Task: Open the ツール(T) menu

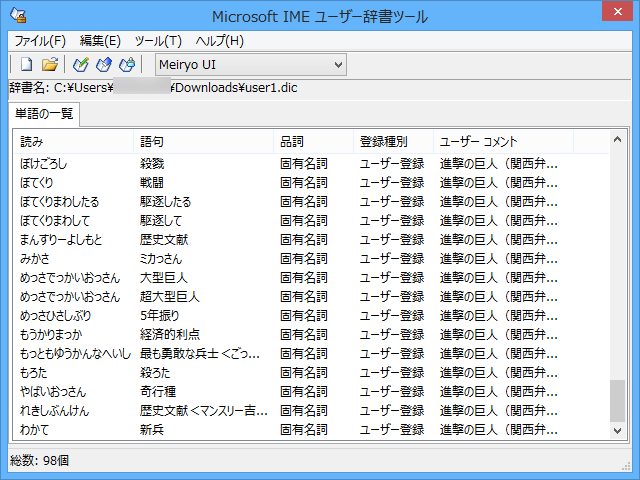Action: pos(158,41)
